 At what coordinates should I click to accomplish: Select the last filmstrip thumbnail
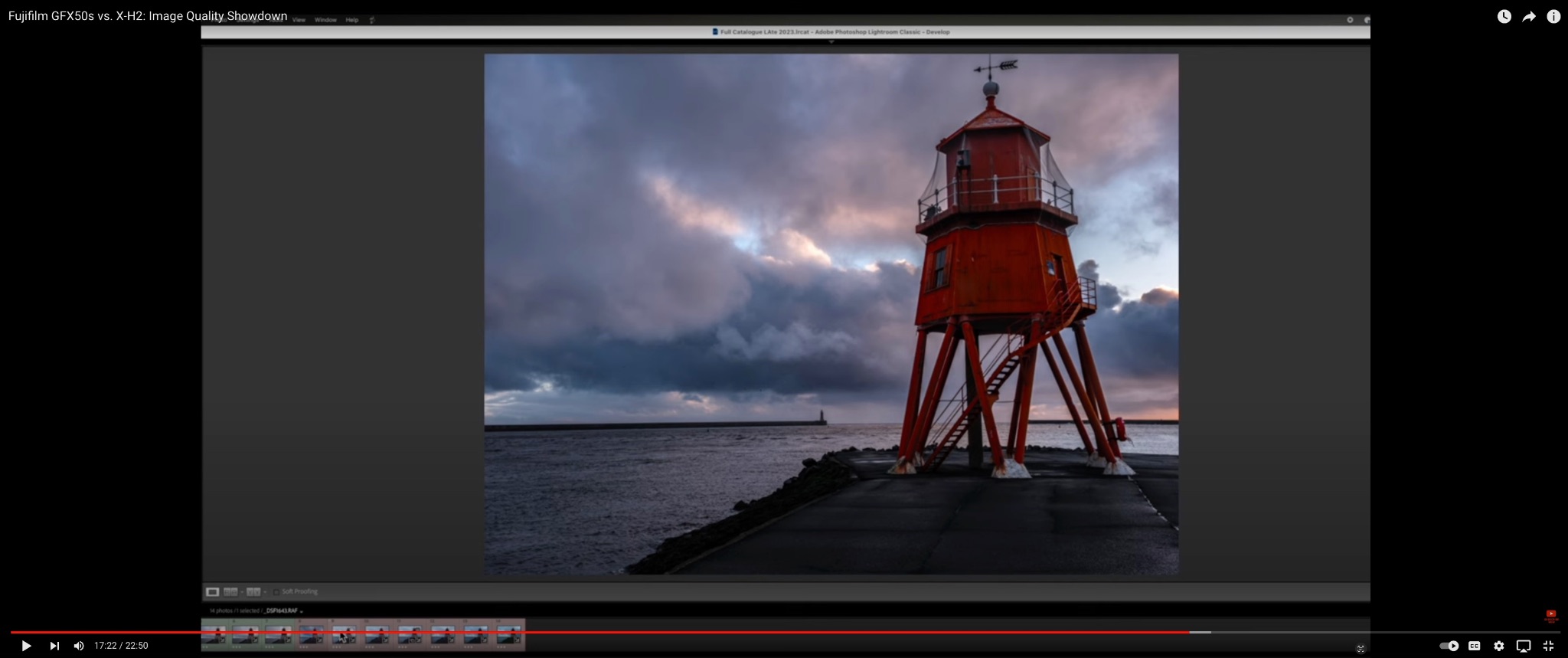(509, 634)
